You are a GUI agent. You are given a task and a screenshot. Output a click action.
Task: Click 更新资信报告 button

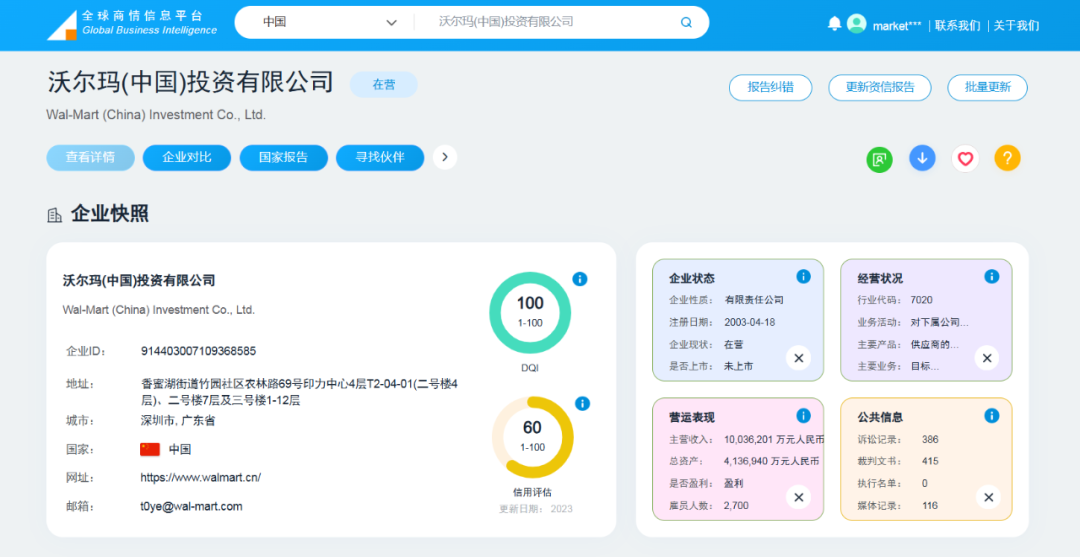pyautogui.click(x=880, y=87)
